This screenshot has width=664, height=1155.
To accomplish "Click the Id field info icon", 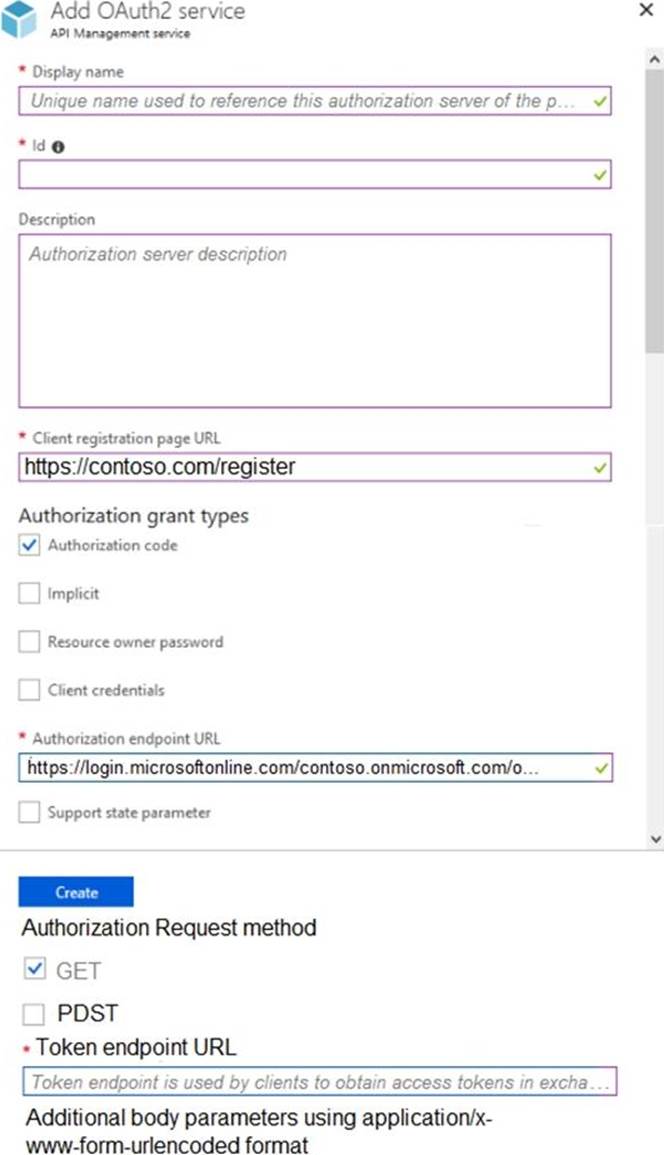I will point(58,146).
